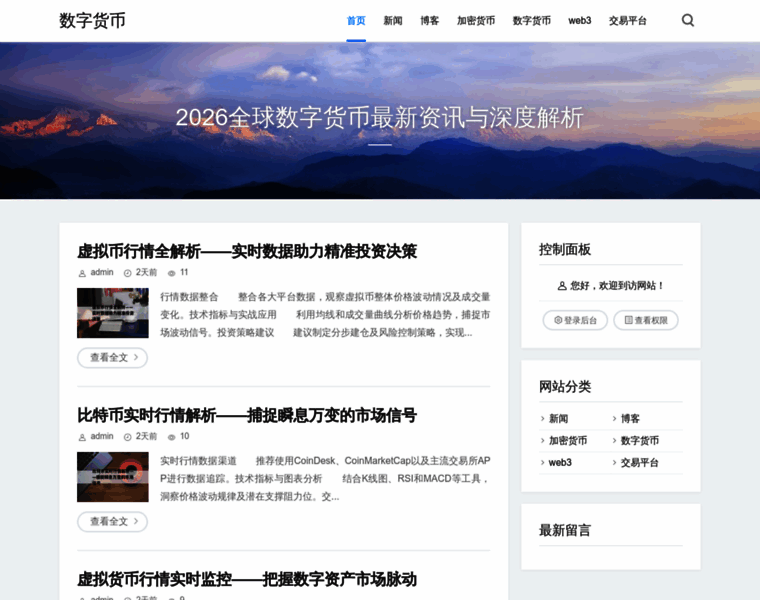Click author icon on 比特币实时行情解析 post

82,437
